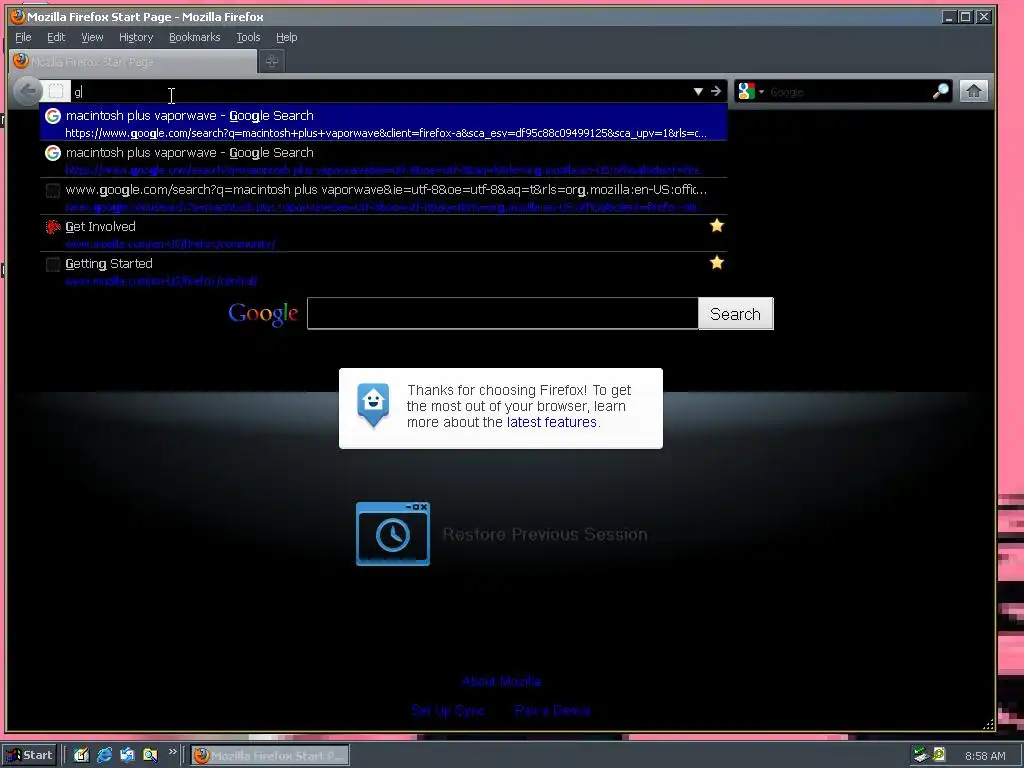Open the Set Up Sync link

(x=447, y=710)
